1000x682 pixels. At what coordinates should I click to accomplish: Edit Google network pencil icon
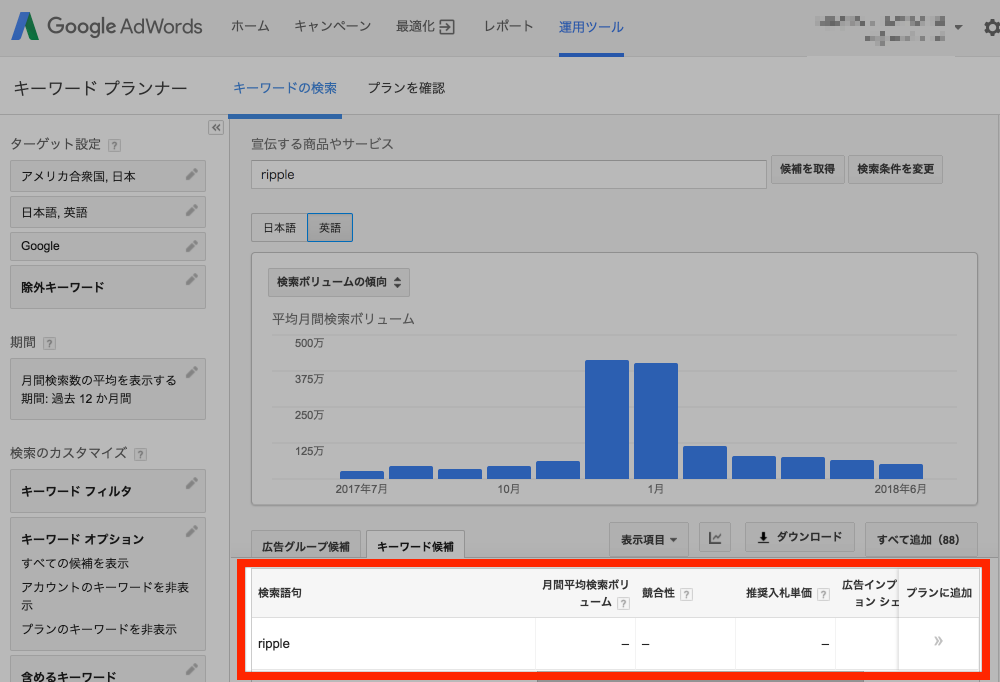191,246
